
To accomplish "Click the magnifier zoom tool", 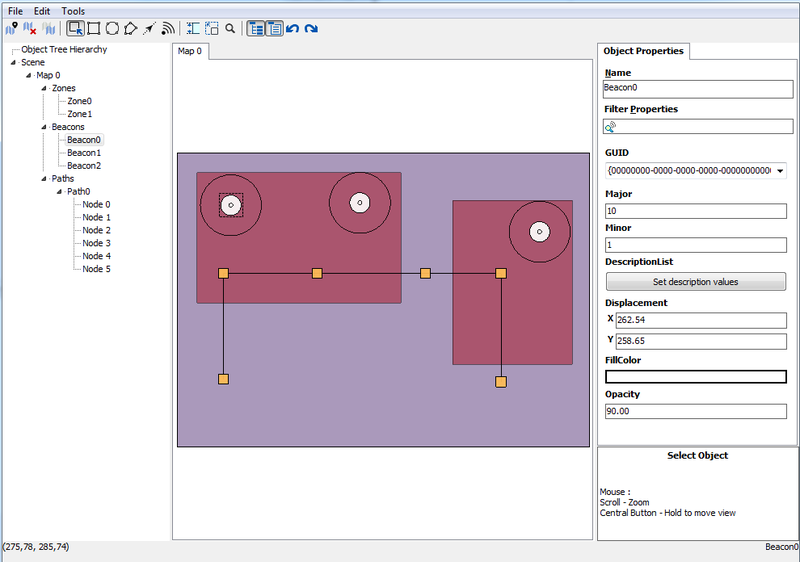I will tap(230, 29).
